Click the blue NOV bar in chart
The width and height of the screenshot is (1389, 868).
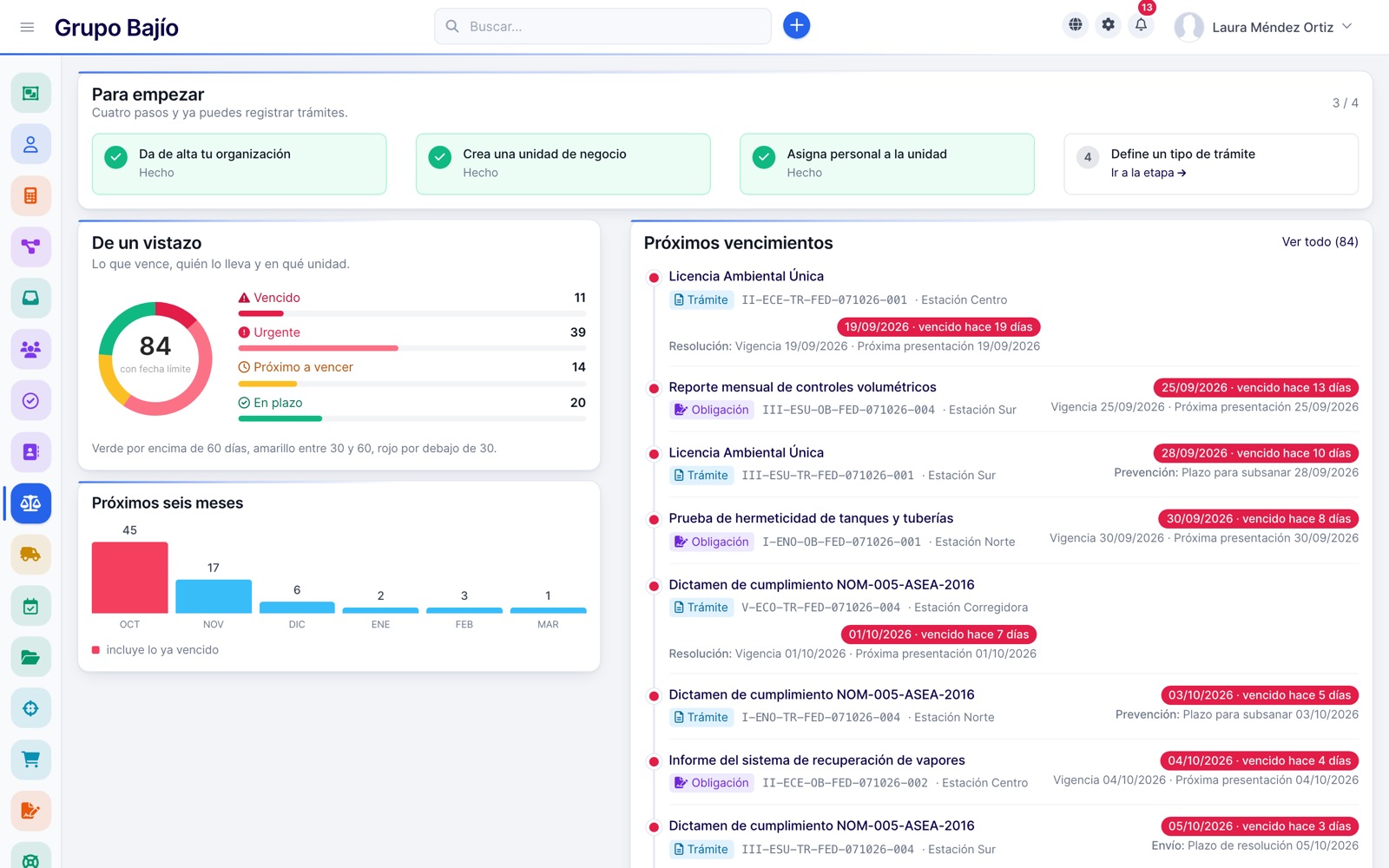pos(214,596)
